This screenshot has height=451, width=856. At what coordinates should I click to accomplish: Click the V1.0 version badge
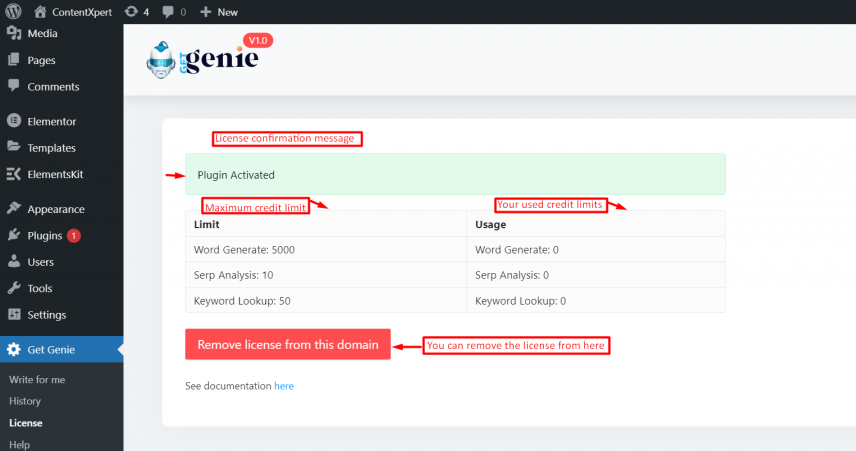click(x=258, y=40)
